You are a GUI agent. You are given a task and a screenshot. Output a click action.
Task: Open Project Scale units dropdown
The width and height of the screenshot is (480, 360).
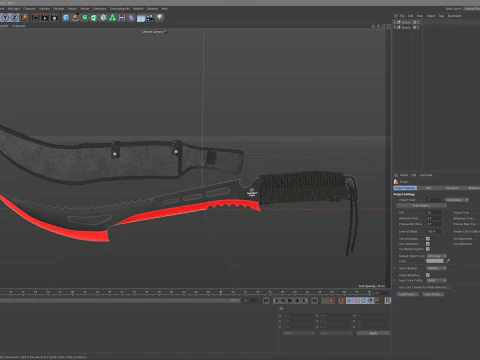457,200
